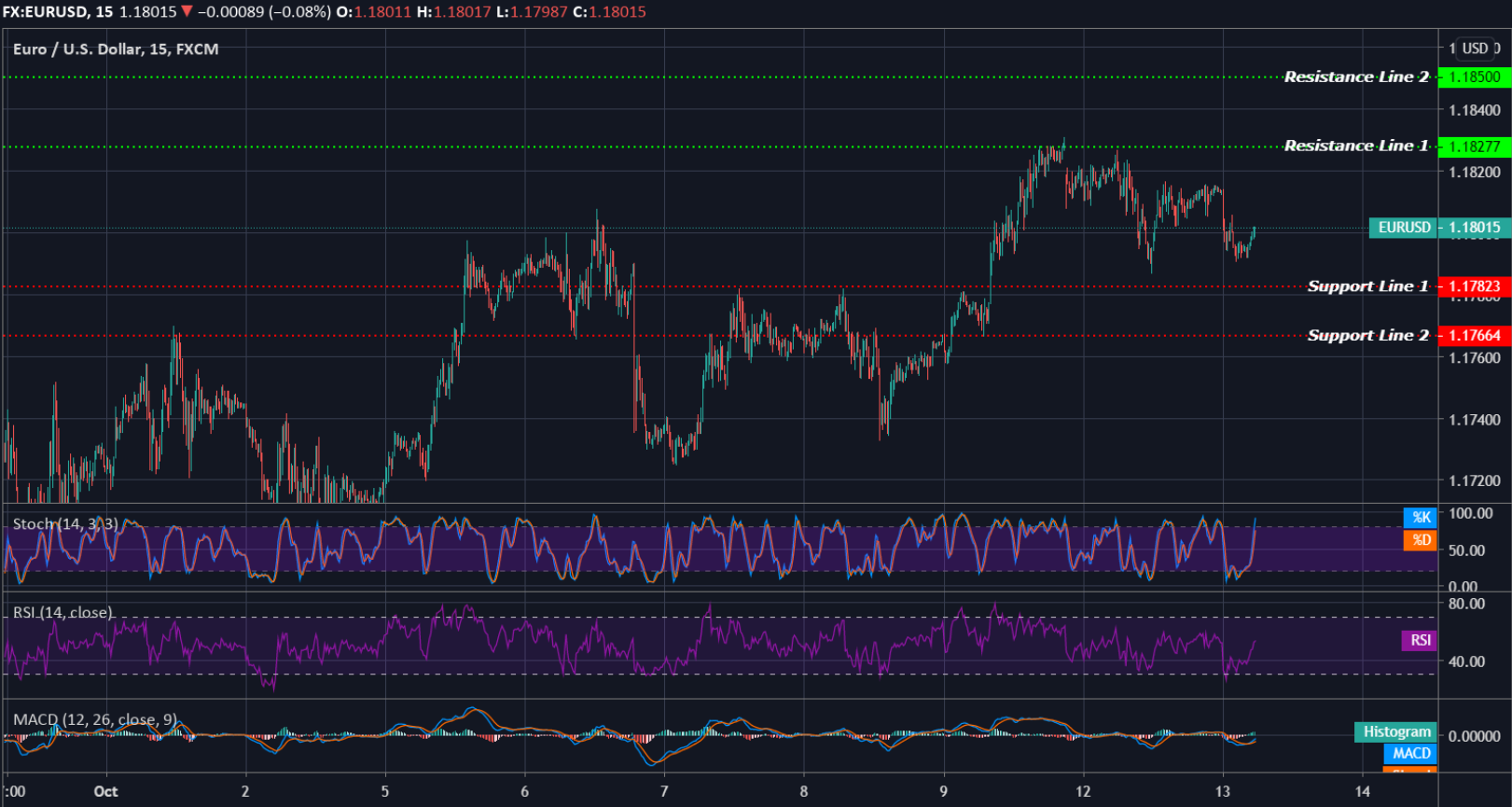Click the RSI (14, close) indicator title
The height and width of the screenshot is (807, 1512).
pyautogui.click(x=62, y=613)
